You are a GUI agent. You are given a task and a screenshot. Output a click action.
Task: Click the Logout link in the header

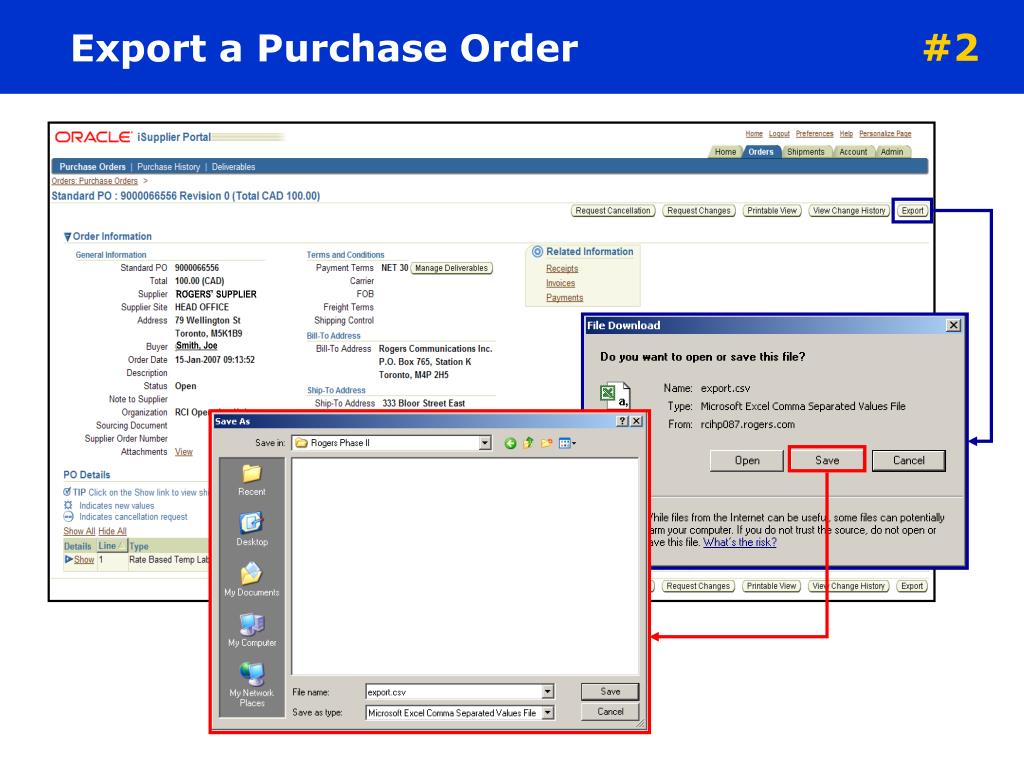click(x=779, y=134)
